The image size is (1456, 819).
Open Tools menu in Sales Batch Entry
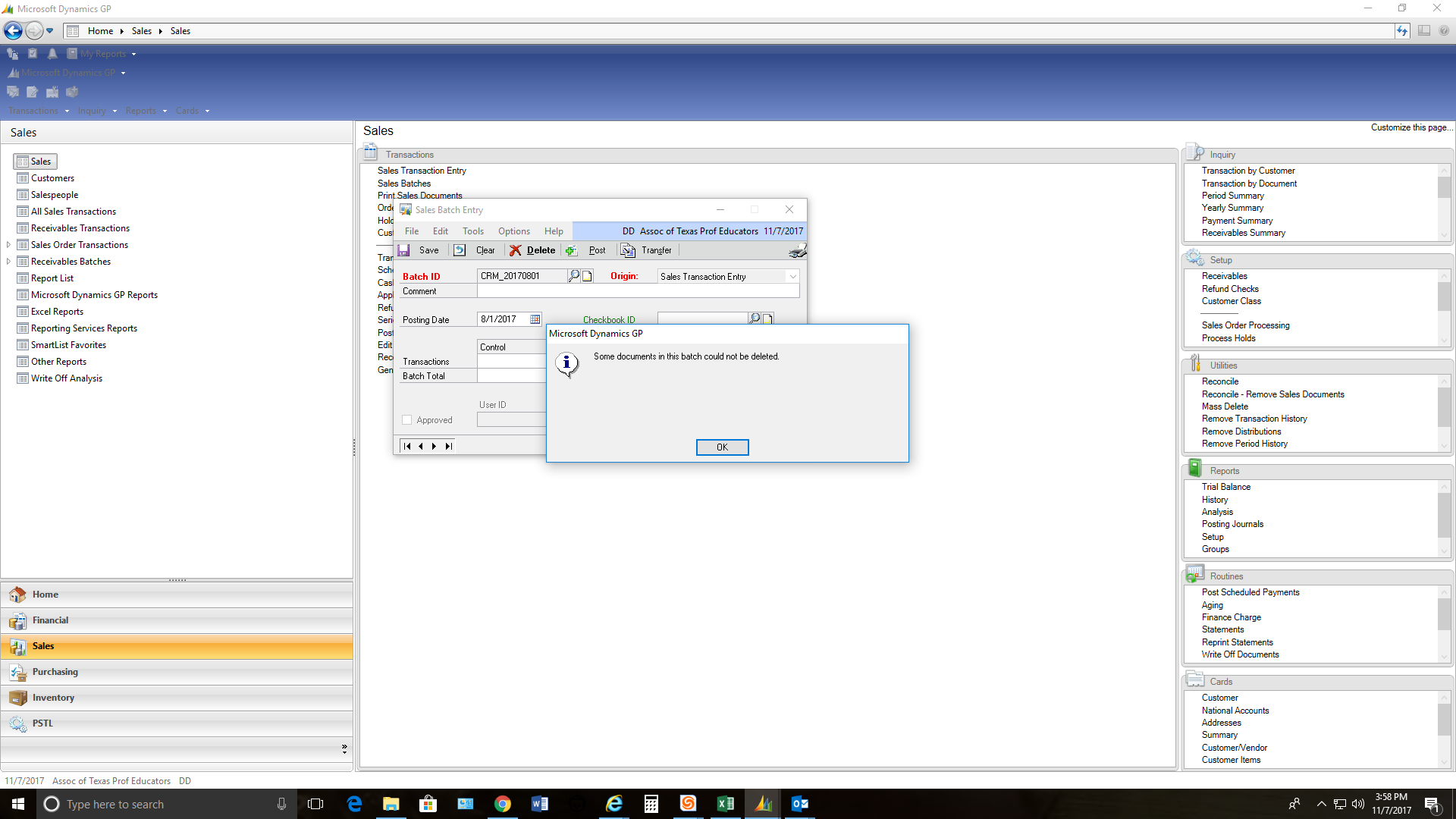[473, 231]
